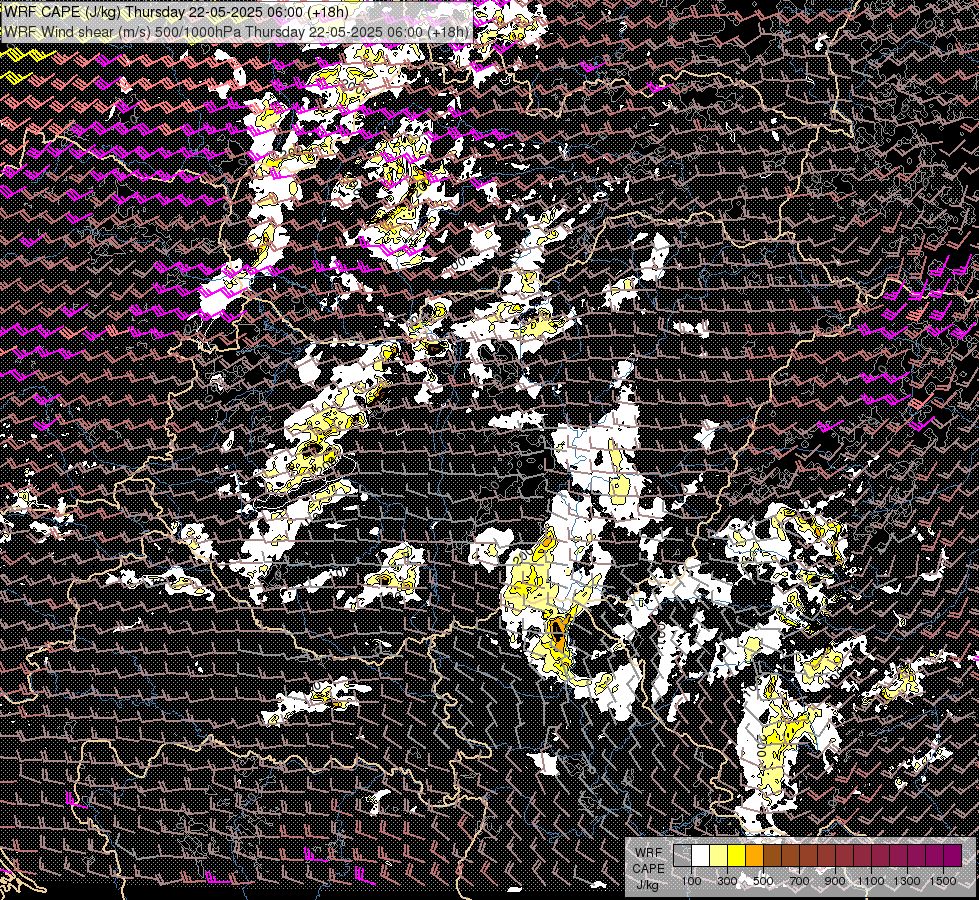Click the '1300' legend value

click(907, 881)
